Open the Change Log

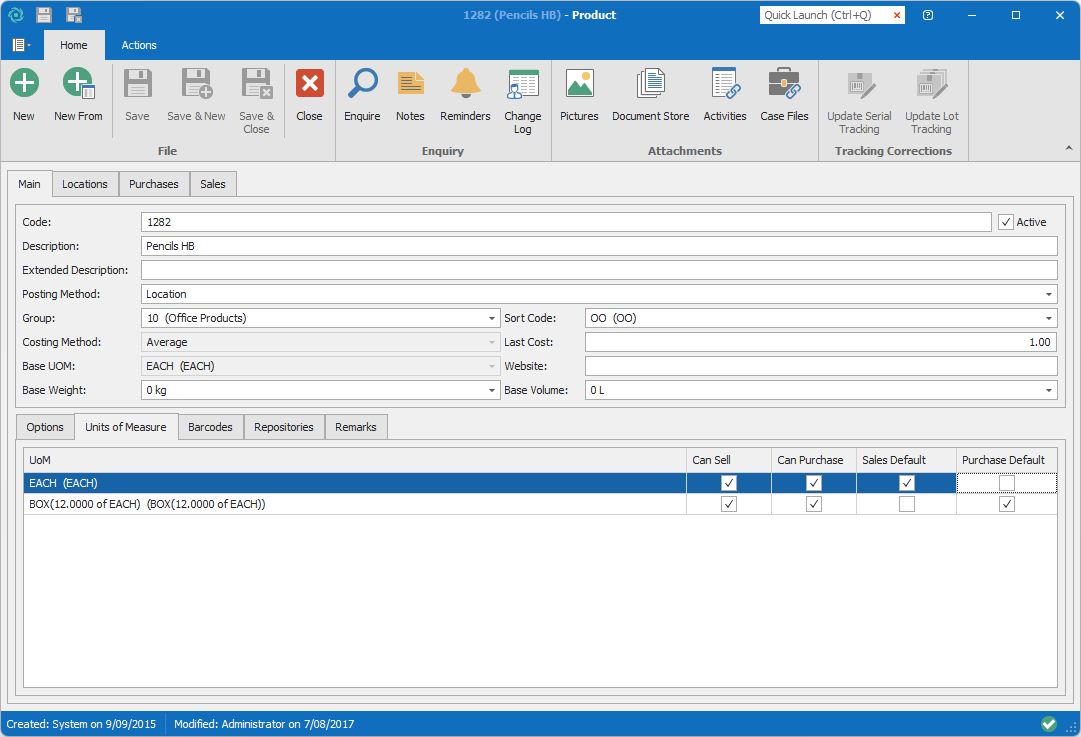(x=522, y=84)
